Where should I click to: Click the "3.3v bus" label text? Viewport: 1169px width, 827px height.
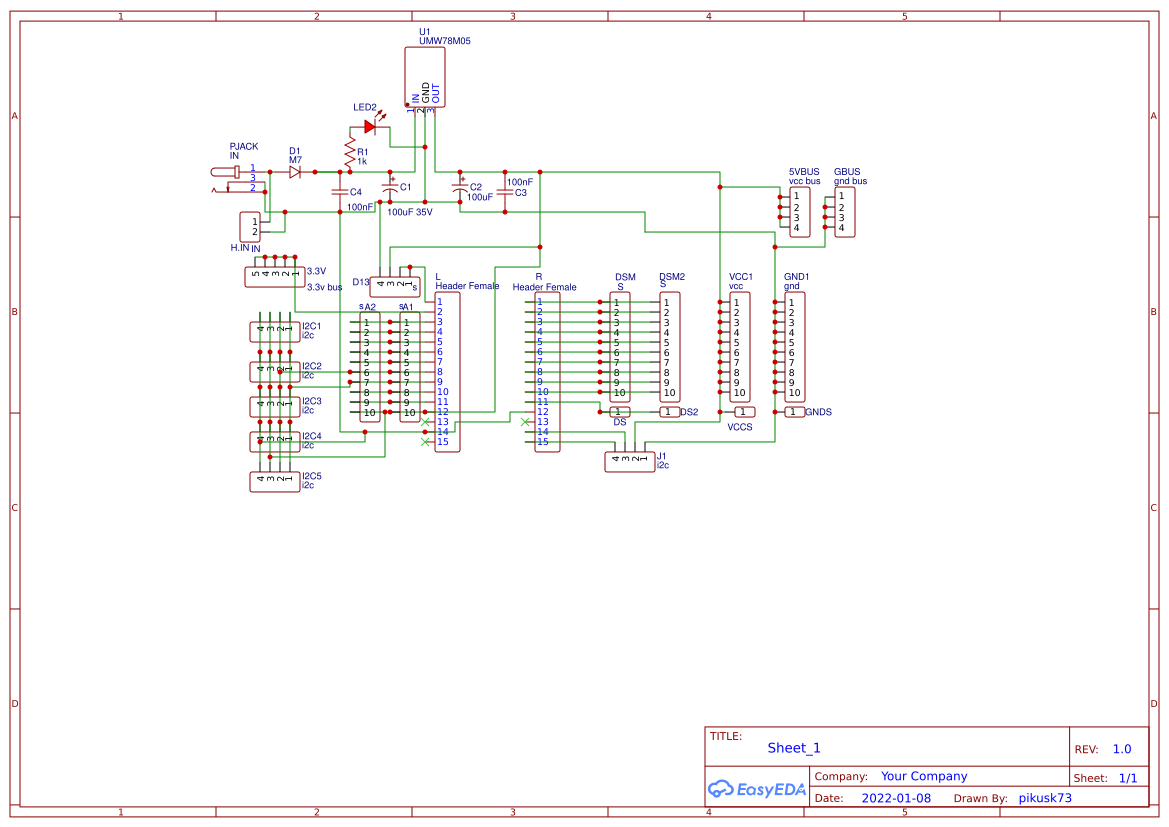click(325, 287)
